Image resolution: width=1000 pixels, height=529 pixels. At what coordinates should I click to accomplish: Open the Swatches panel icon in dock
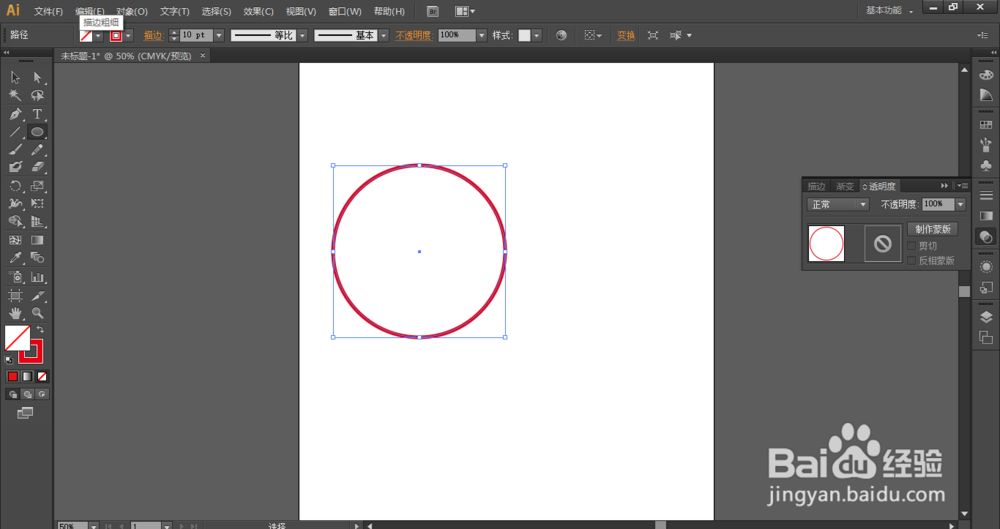[986, 124]
